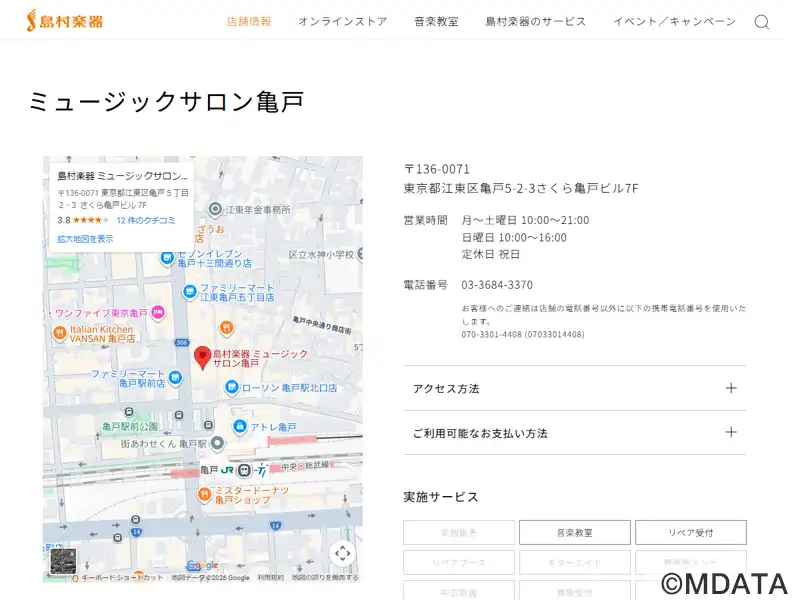Viewport: 800px width, 600px height.
Task: Click the 日曜日 10:00～16:00 hours text
Action: (514, 237)
